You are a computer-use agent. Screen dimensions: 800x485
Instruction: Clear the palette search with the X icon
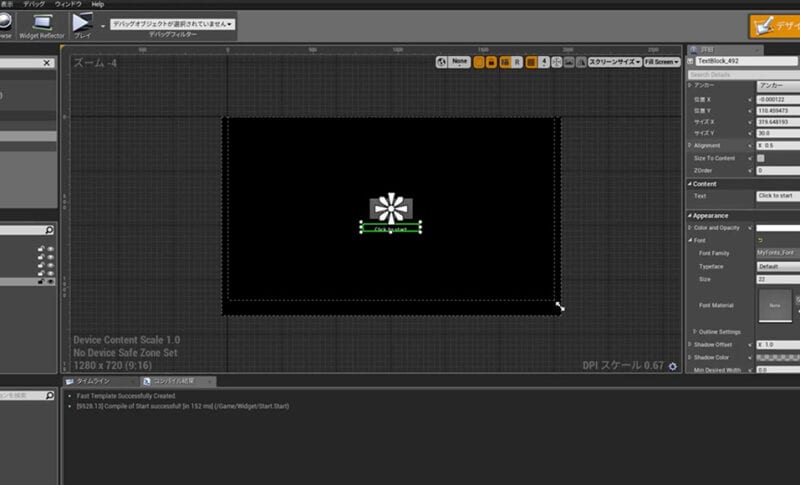coord(46,63)
